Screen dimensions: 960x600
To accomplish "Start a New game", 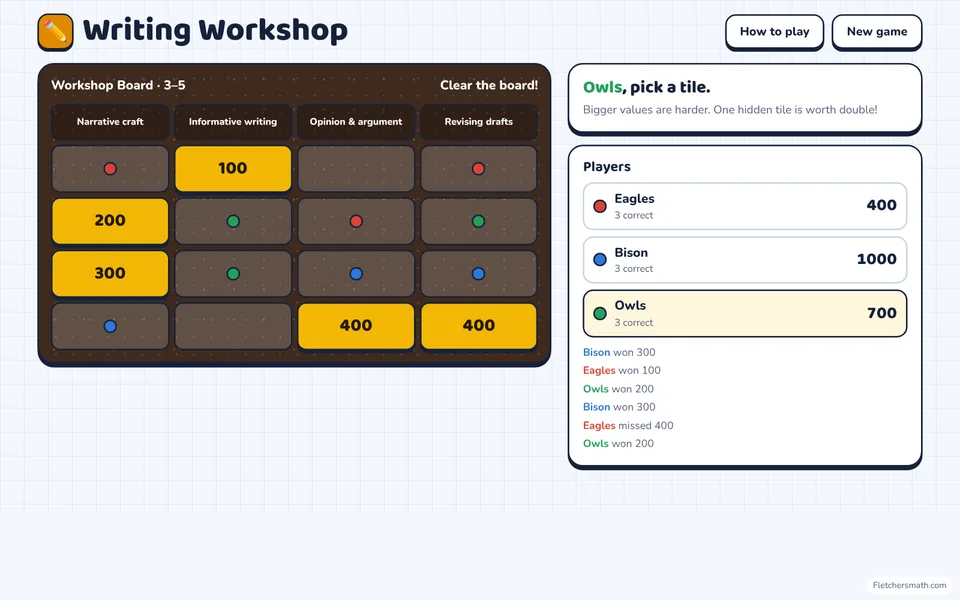I will click(x=877, y=32).
